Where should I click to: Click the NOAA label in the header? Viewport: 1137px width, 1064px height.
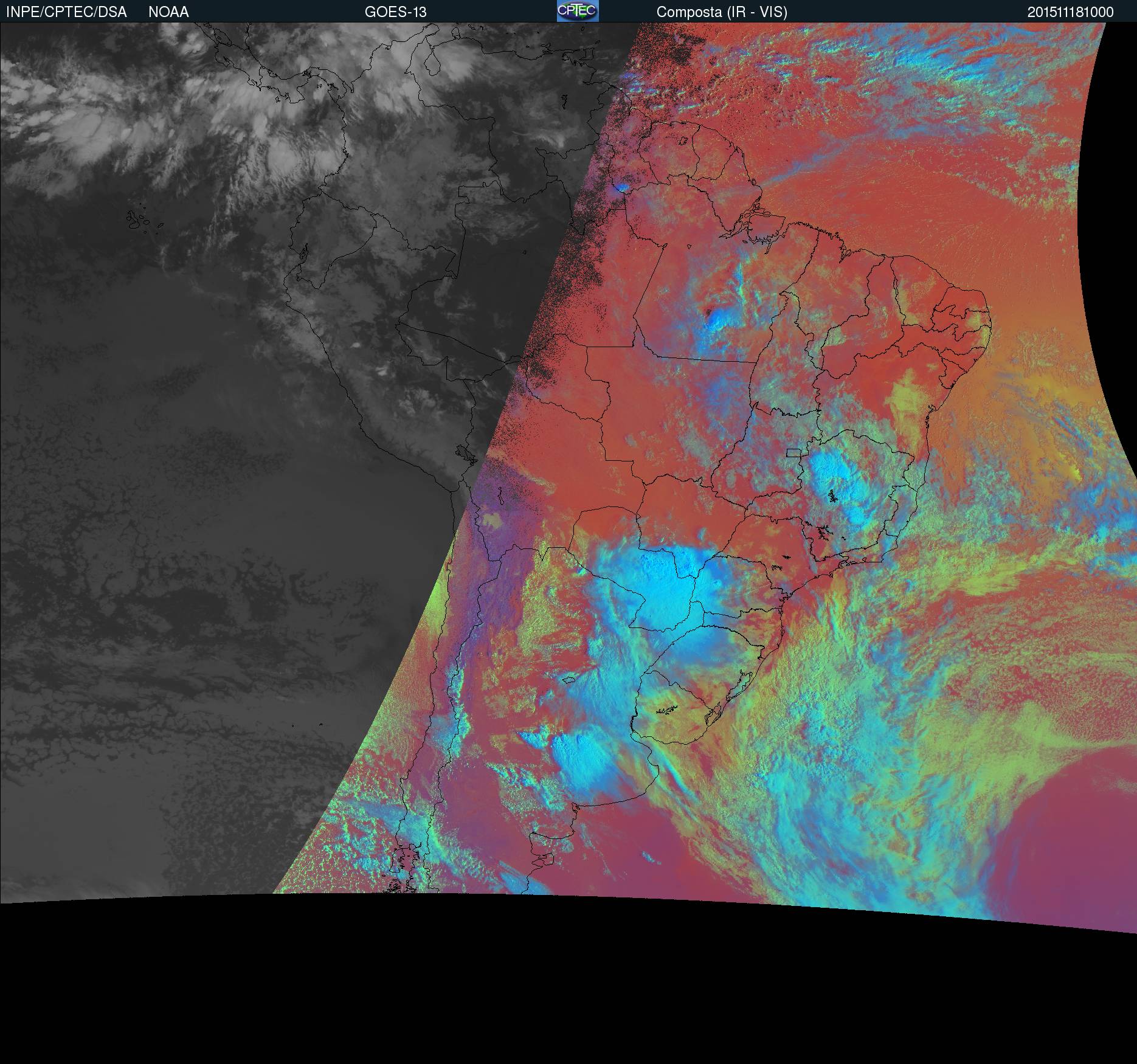coord(168,12)
